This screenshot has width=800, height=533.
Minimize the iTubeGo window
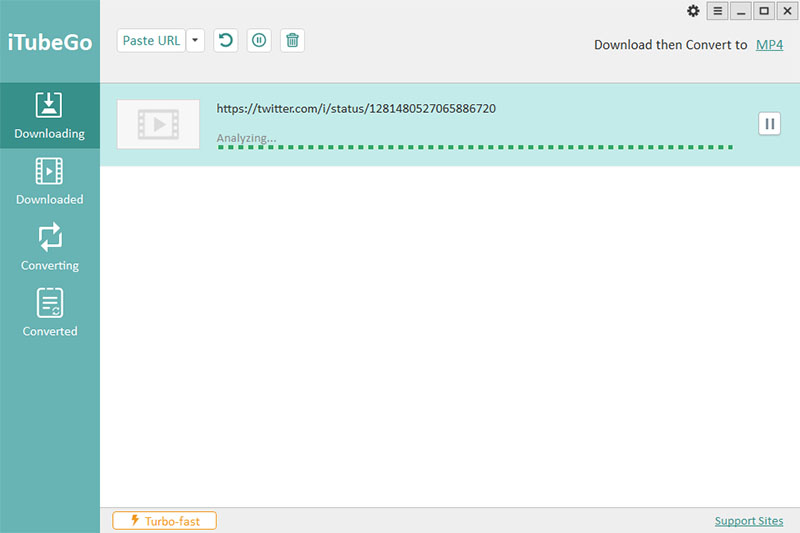(x=741, y=11)
